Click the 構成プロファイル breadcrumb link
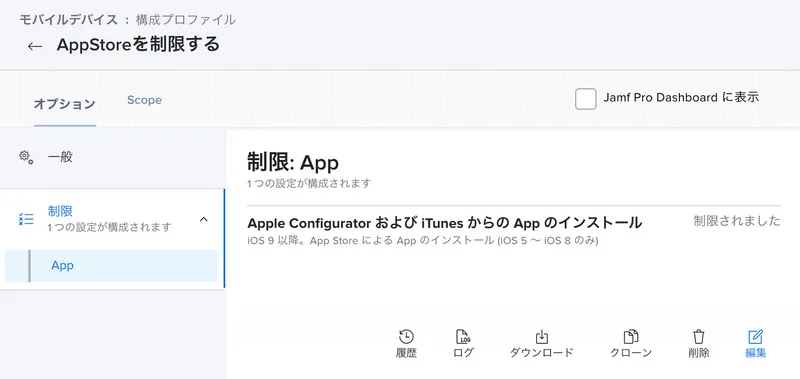The image size is (800, 379). (186, 20)
